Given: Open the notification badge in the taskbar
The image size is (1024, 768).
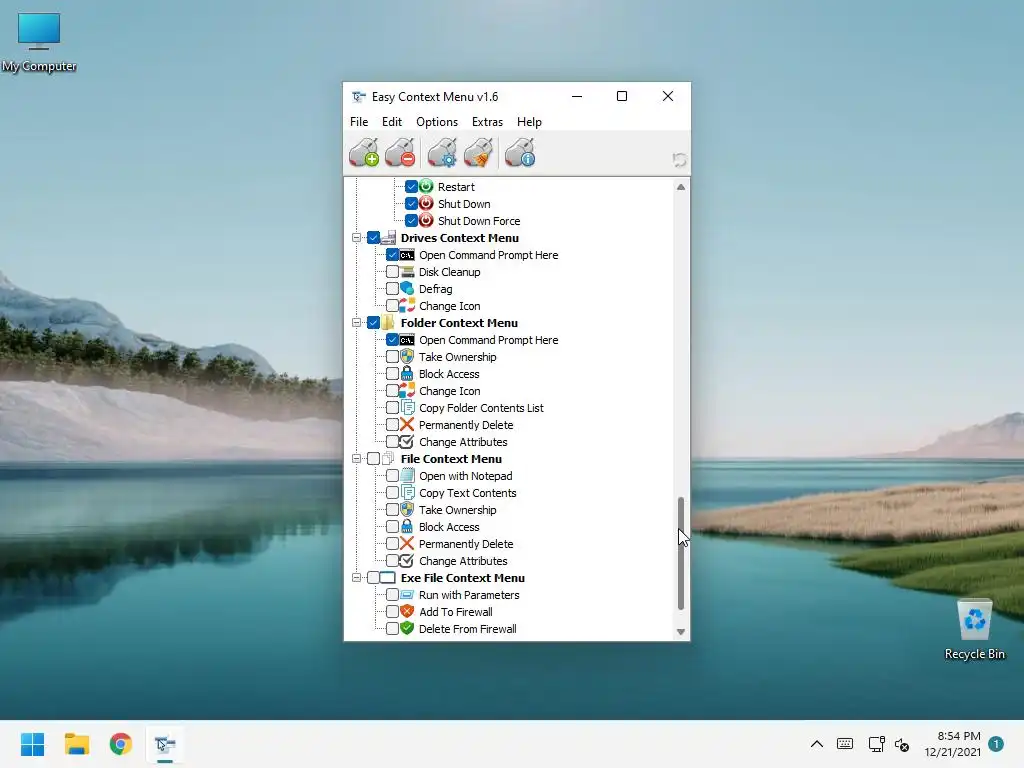Looking at the screenshot, I should 996,744.
